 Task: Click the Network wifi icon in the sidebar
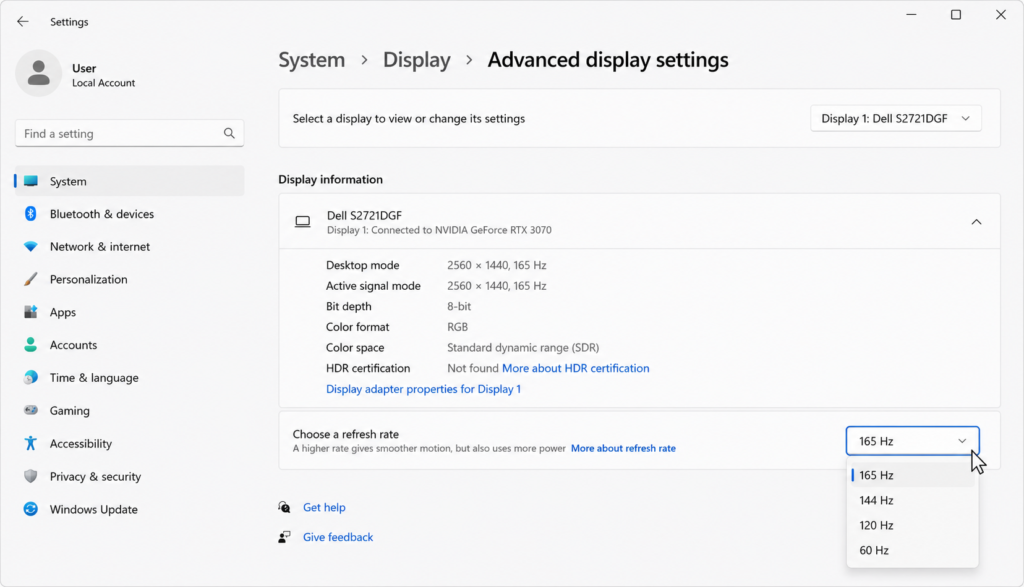coord(31,247)
